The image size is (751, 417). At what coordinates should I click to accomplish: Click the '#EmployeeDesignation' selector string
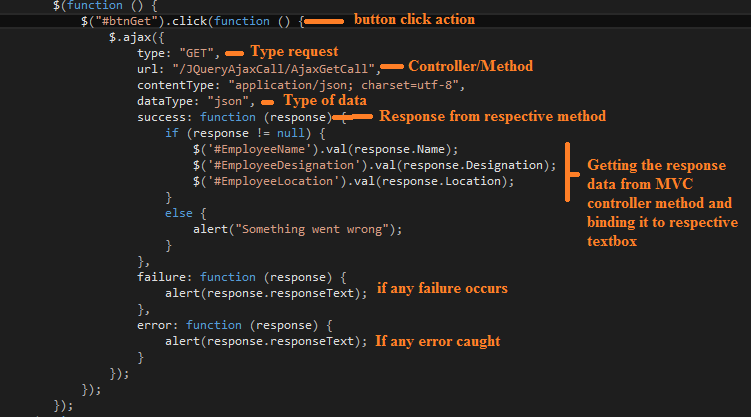(x=275, y=164)
